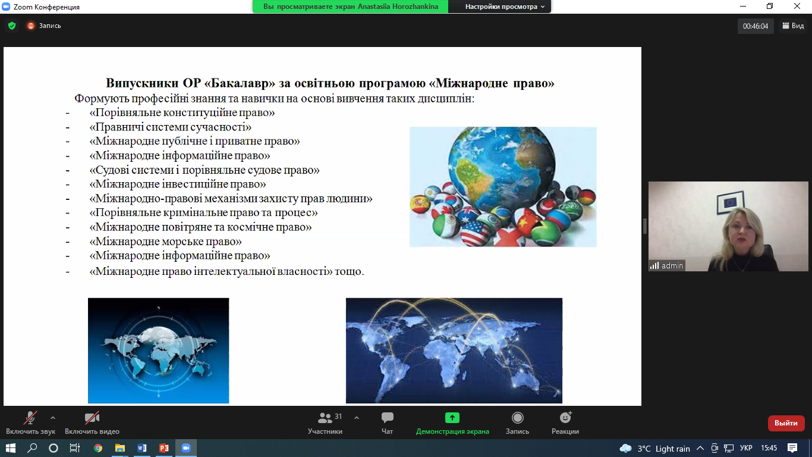Select the admin video thumbnail
The image size is (812, 457).
coord(727,226)
